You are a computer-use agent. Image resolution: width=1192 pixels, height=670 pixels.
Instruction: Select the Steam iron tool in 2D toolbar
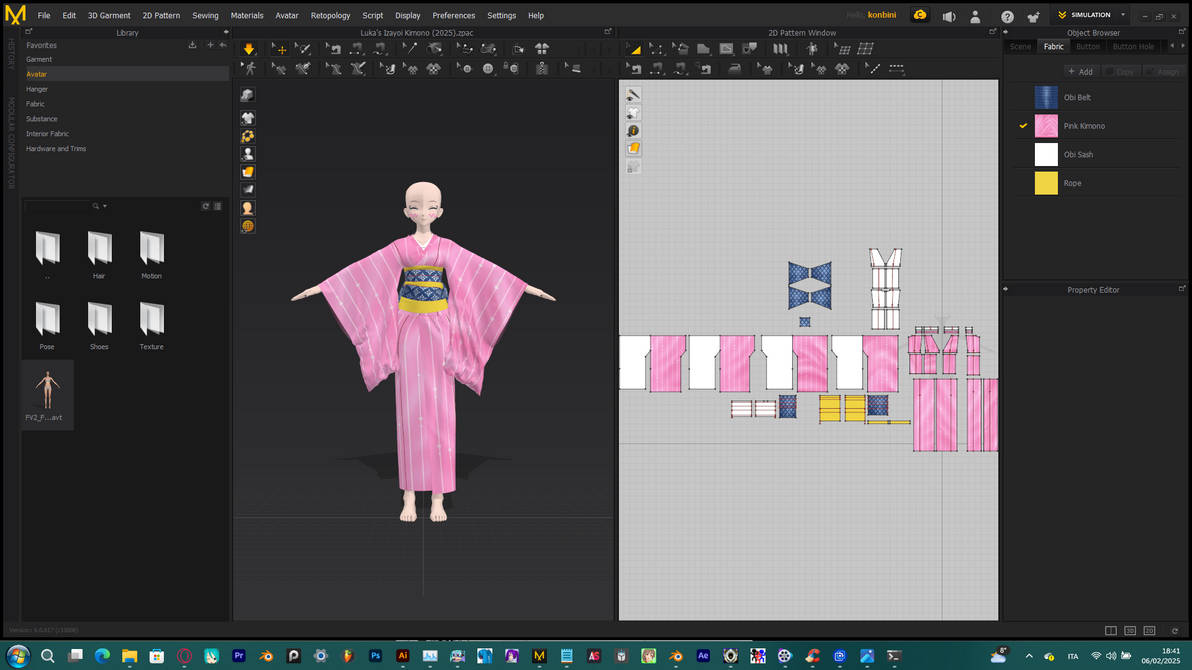[x=734, y=68]
